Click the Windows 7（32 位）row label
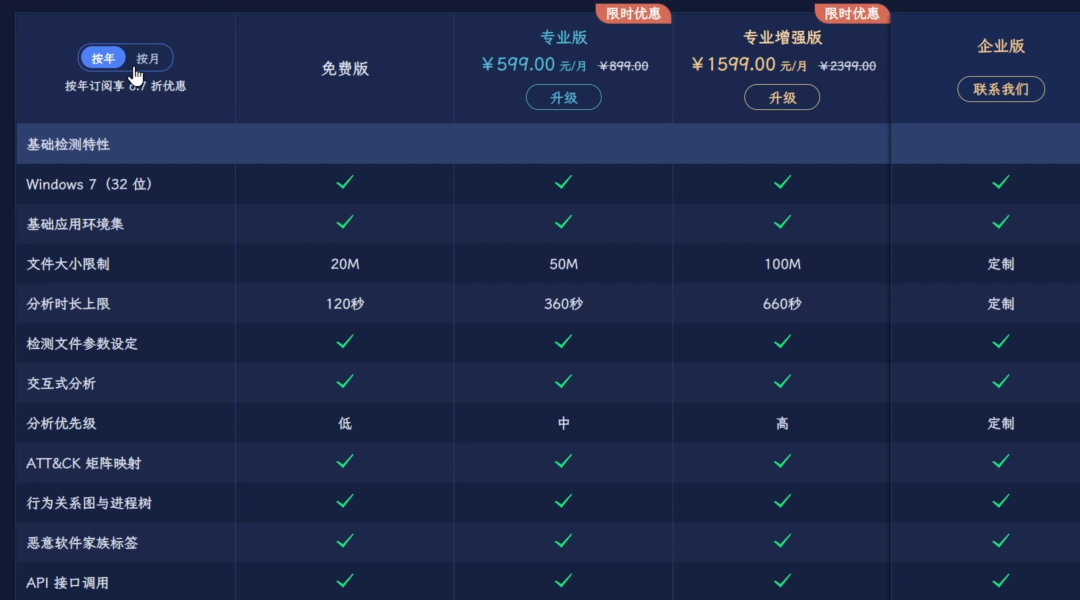Image resolution: width=1080 pixels, height=600 pixels. pyautogui.click(x=89, y=185)
